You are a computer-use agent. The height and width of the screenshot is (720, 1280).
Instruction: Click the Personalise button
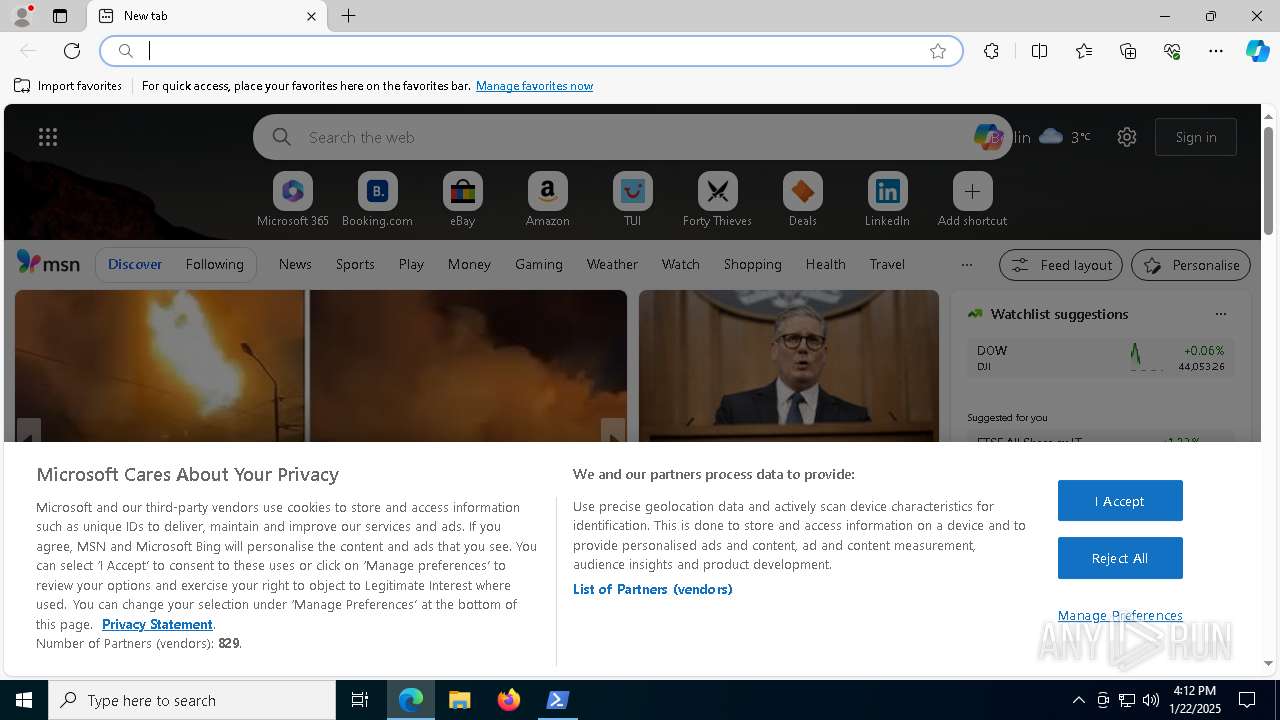(1191, 265)
